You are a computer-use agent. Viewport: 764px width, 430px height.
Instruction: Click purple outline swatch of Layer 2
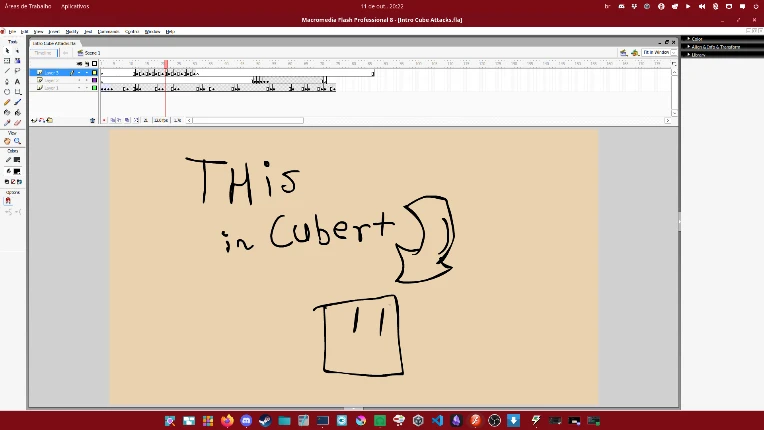[95, 80]
